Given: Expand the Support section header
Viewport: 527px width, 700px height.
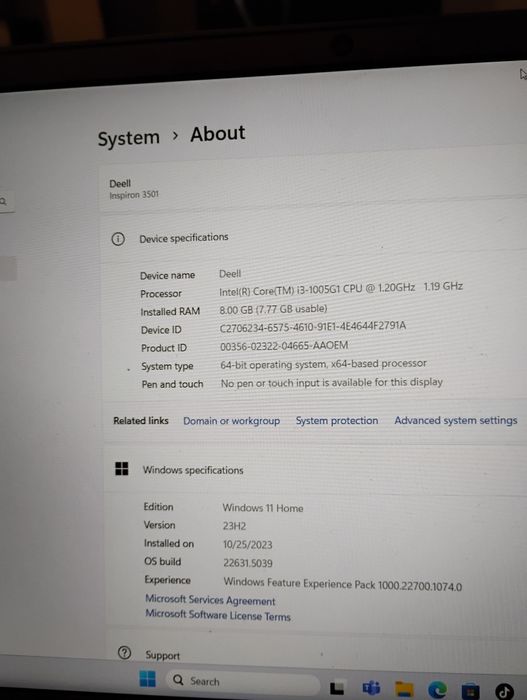Looking at the screenshot, I should pos(317,654).
